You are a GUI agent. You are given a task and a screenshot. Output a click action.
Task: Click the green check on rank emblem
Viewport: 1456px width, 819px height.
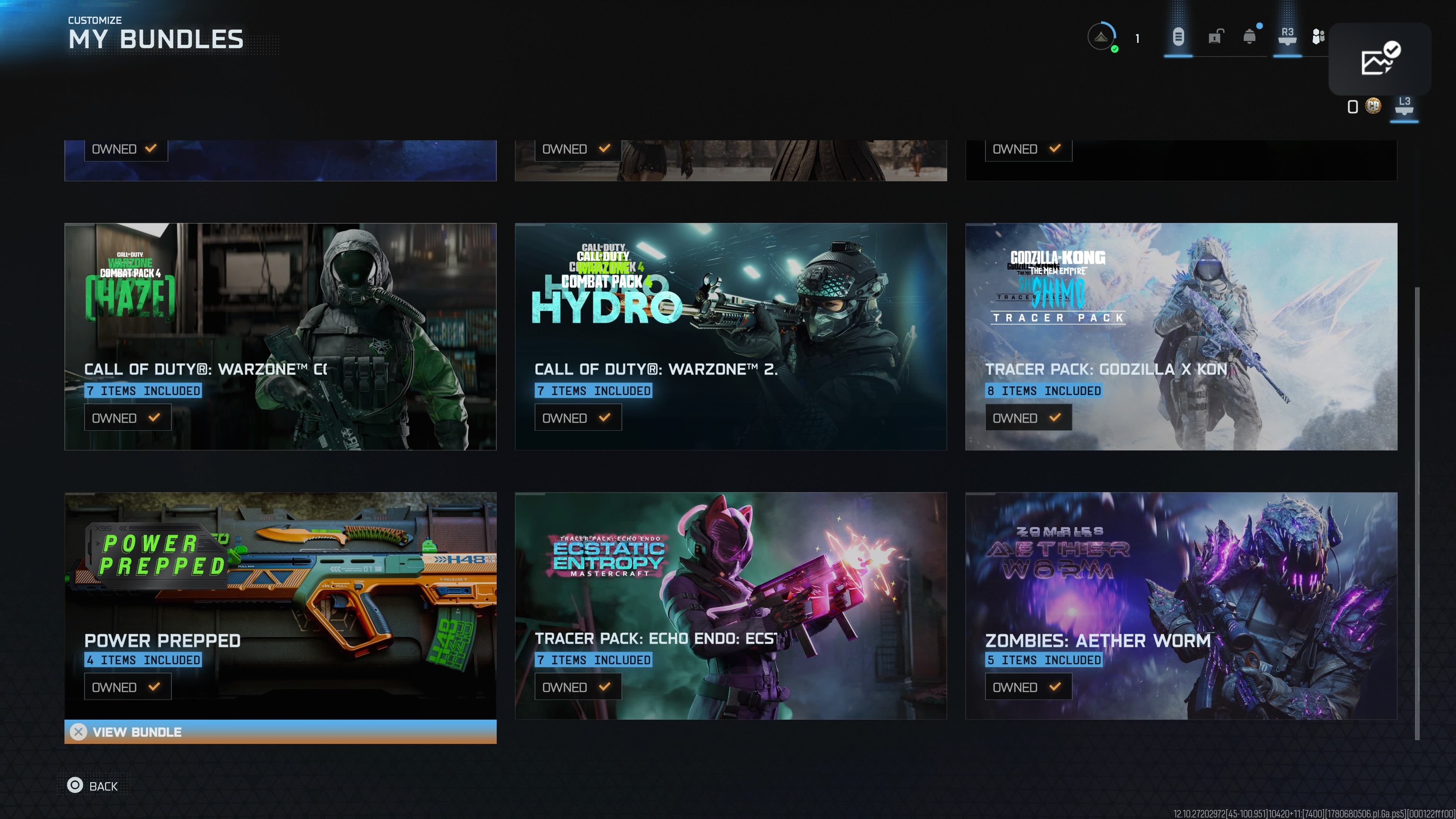1115,49
